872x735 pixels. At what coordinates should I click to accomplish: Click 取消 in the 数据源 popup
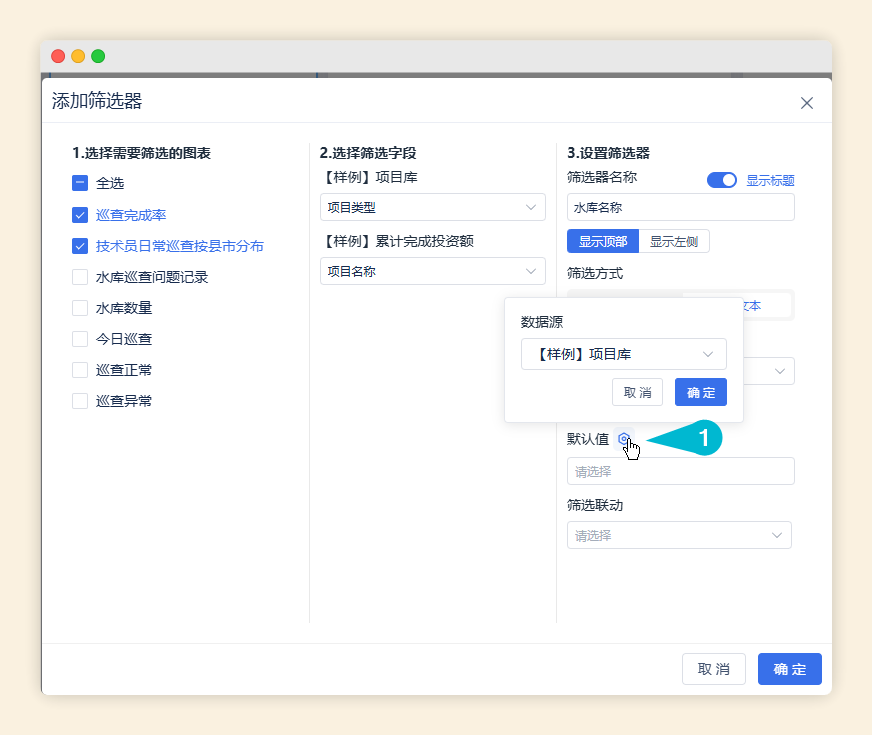tap(637, 392)
